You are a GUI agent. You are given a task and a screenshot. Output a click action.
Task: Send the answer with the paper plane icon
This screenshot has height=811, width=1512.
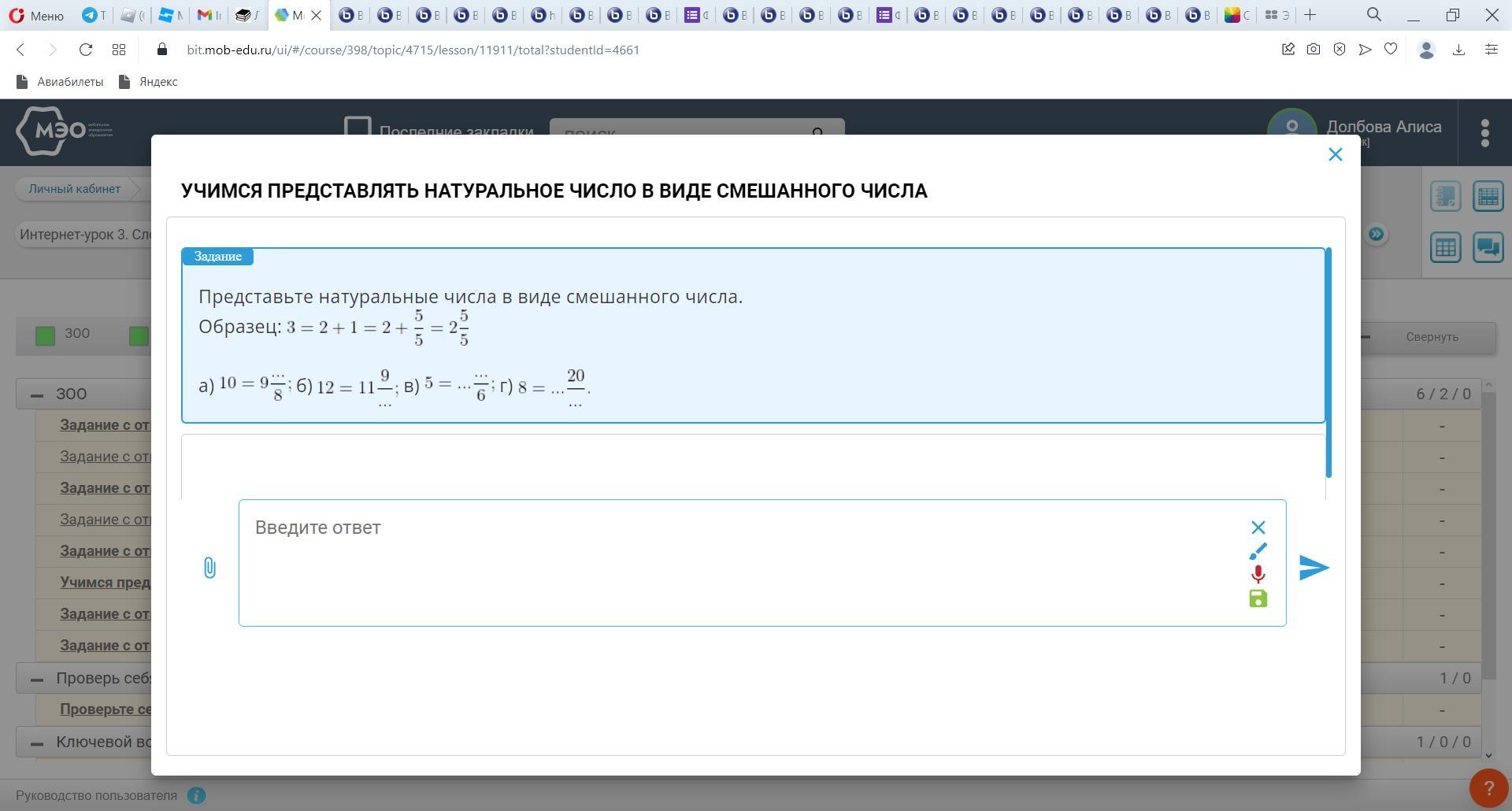coord(1314,568)
